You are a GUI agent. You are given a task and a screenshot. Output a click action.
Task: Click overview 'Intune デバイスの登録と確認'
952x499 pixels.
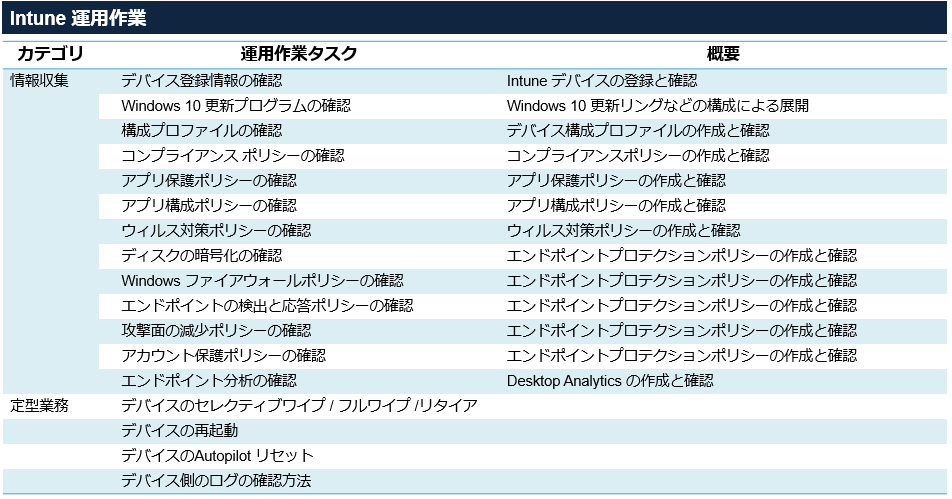click(602, 81)
